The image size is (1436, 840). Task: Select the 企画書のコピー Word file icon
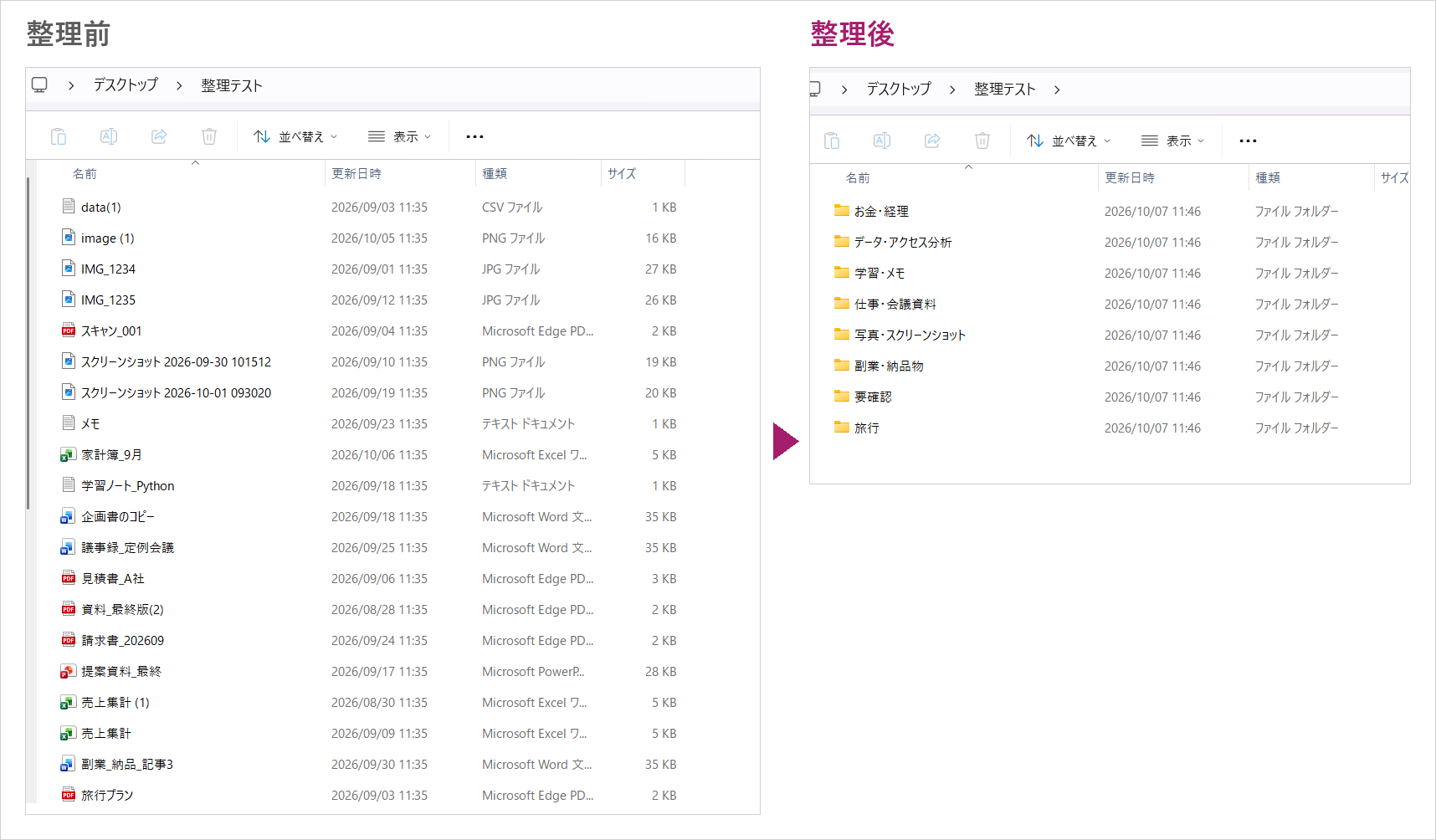[69, 516]
